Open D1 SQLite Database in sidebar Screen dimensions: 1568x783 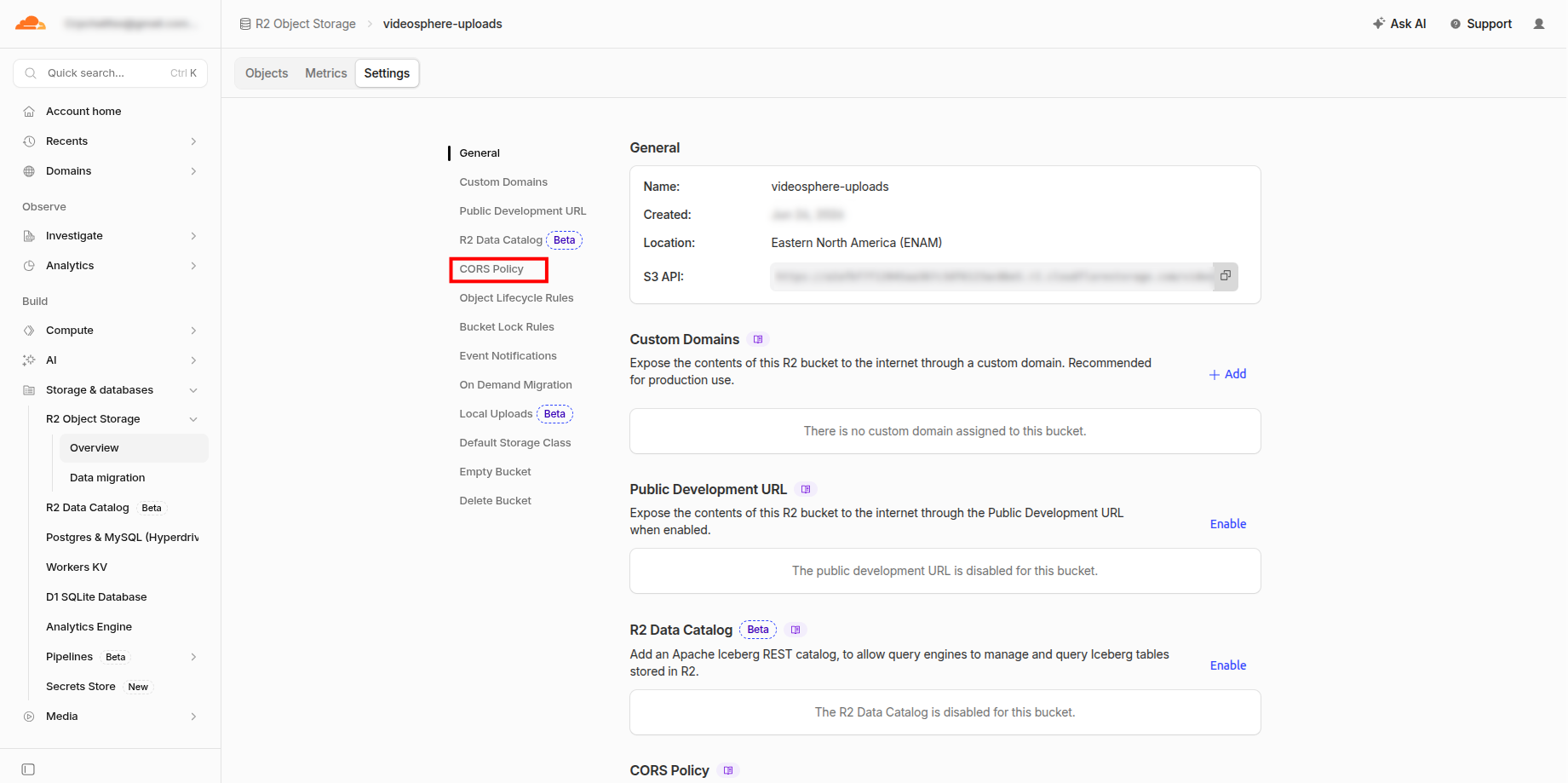[96, 597]
